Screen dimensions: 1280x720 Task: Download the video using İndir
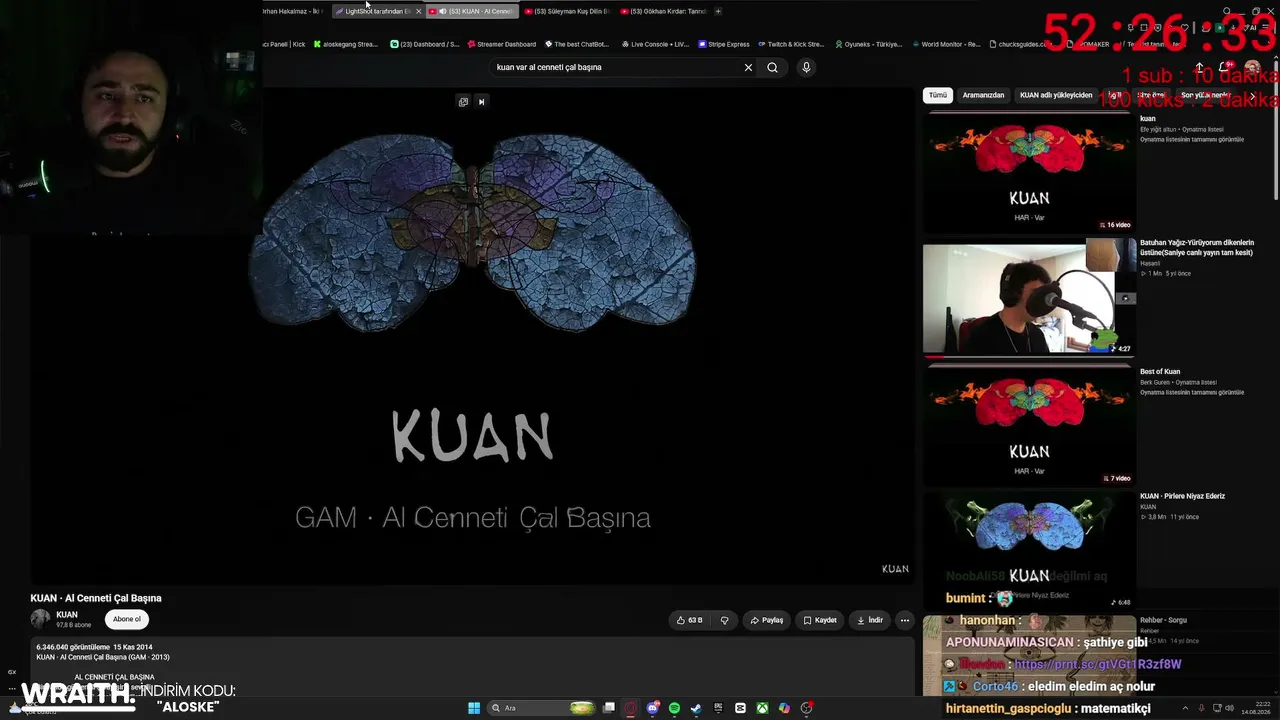870,620
